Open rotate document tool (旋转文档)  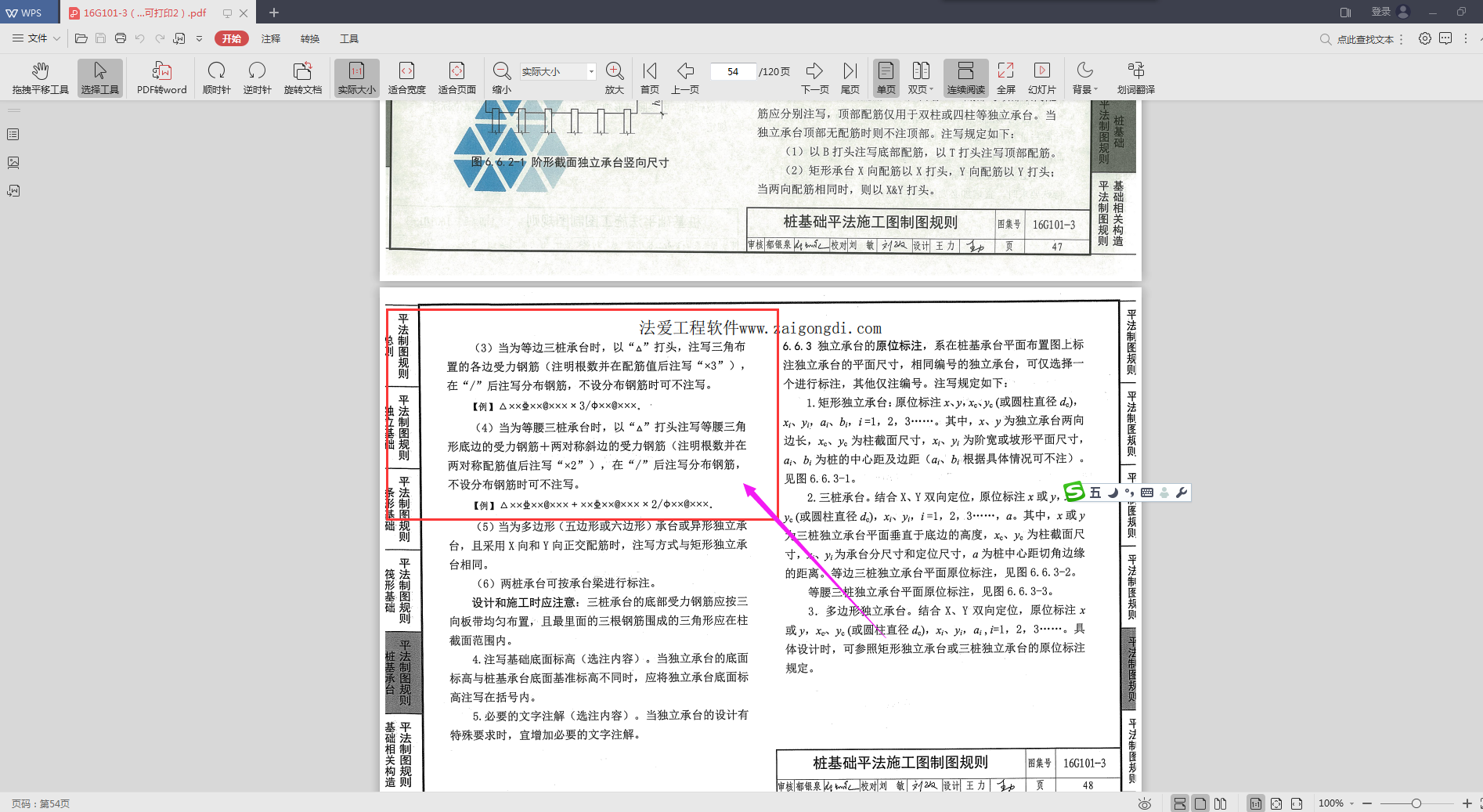pos(303,78)
